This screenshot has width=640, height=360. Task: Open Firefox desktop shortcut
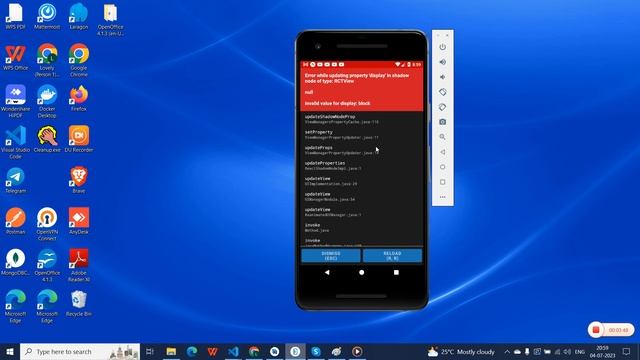(x=78, y=98)
